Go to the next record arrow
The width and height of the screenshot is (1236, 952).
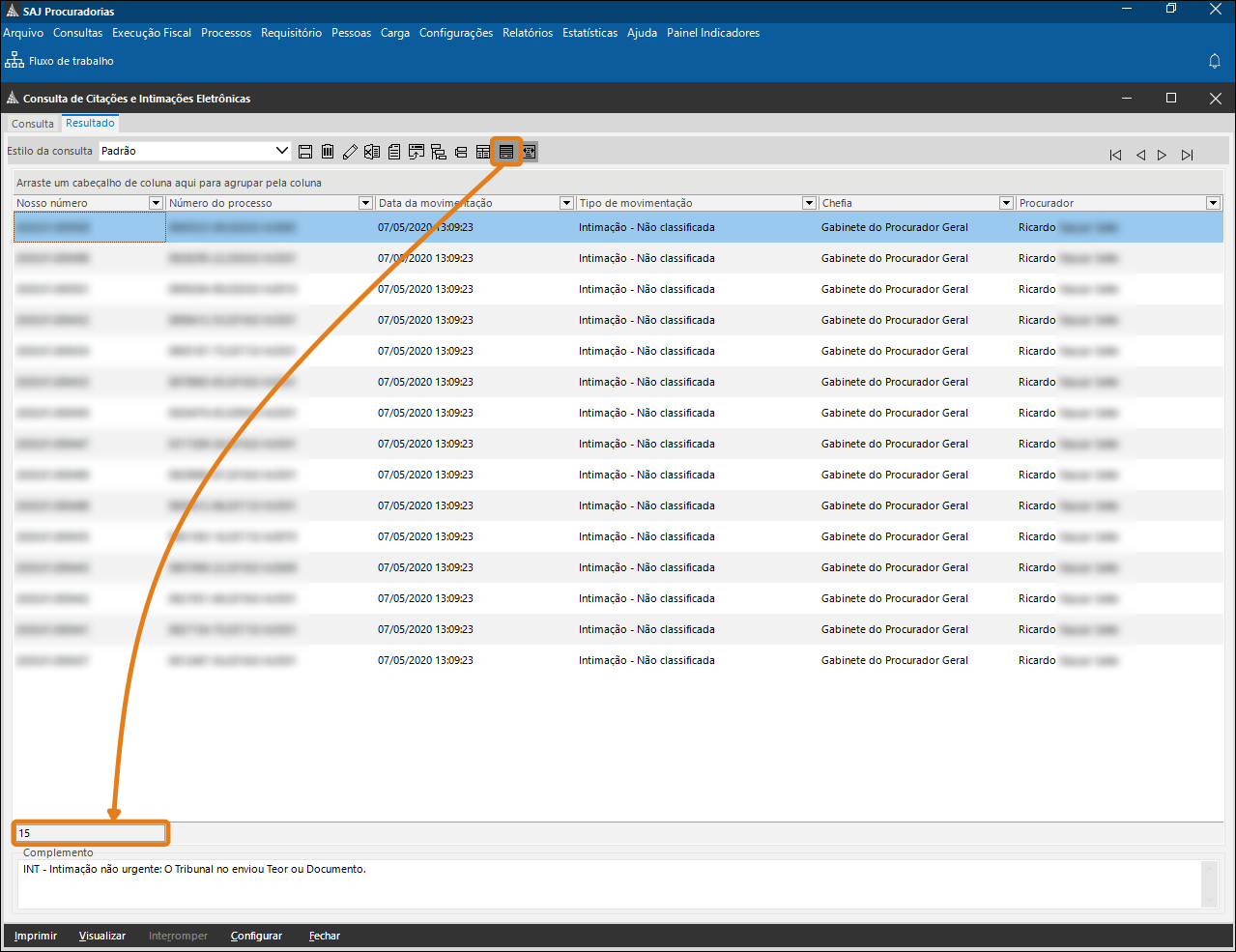(x=1163, y=155)
